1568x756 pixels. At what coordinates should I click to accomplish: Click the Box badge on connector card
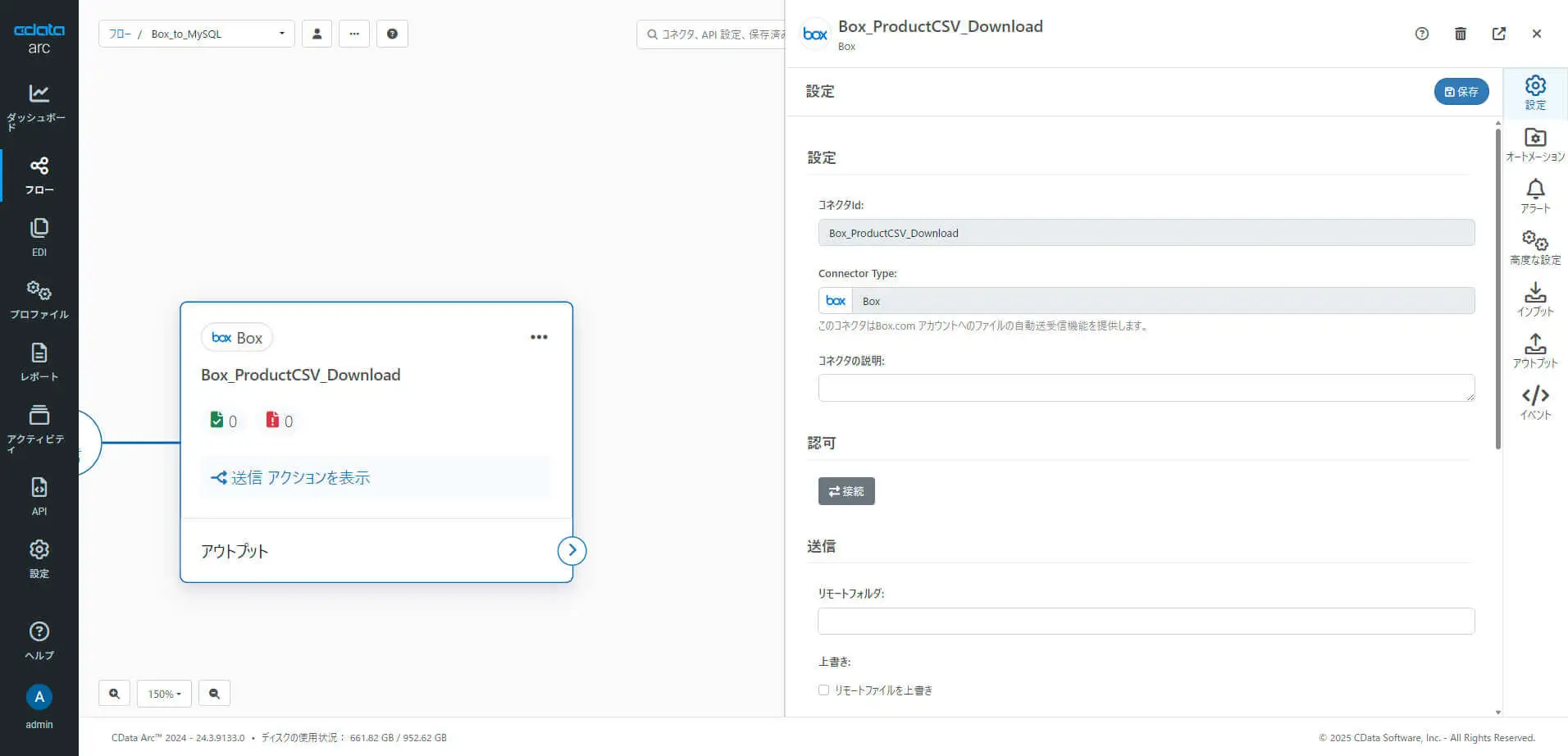[x=237, y=338]
